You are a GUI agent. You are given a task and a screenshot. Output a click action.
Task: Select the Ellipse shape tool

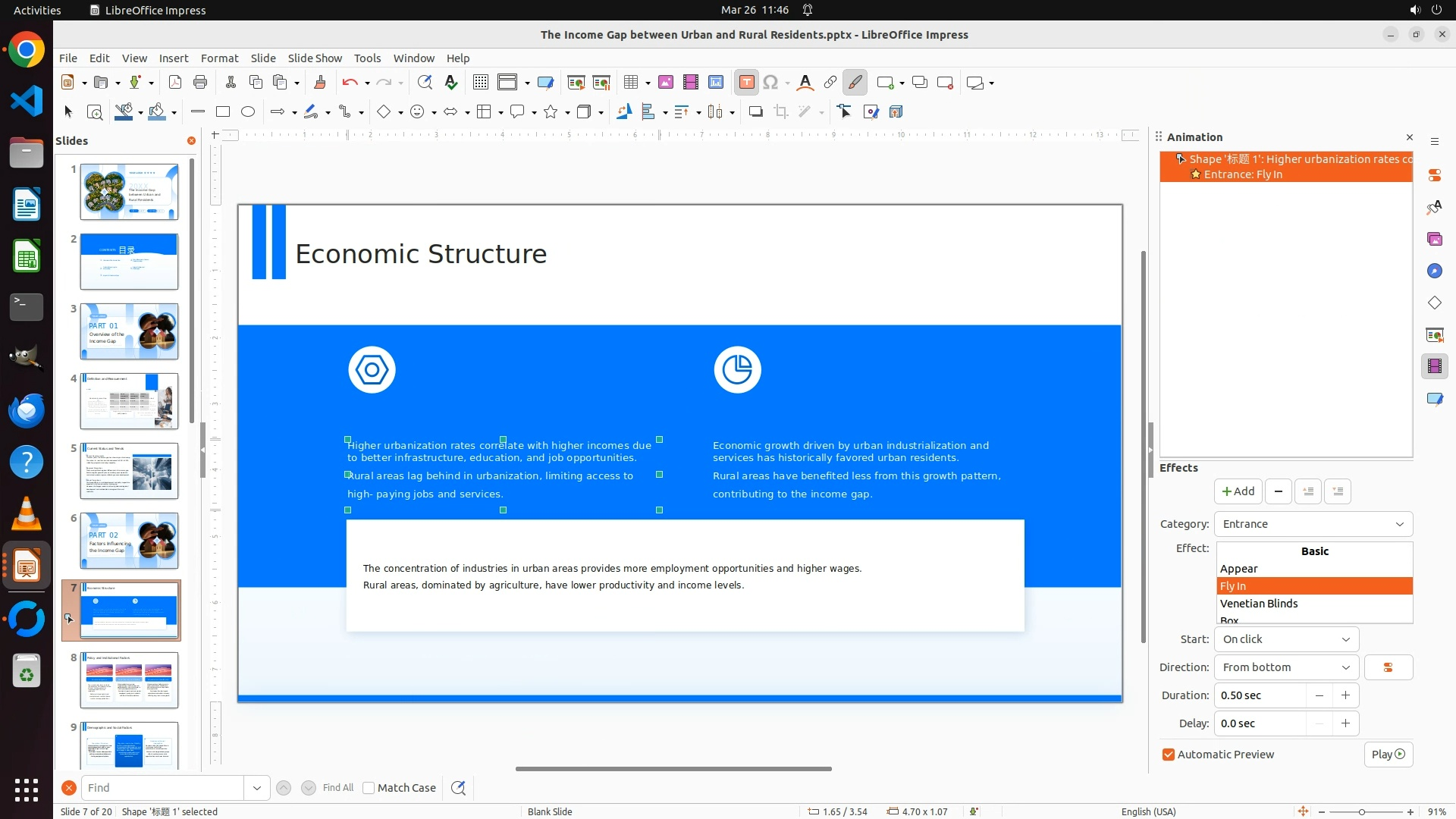pos(248,112)
